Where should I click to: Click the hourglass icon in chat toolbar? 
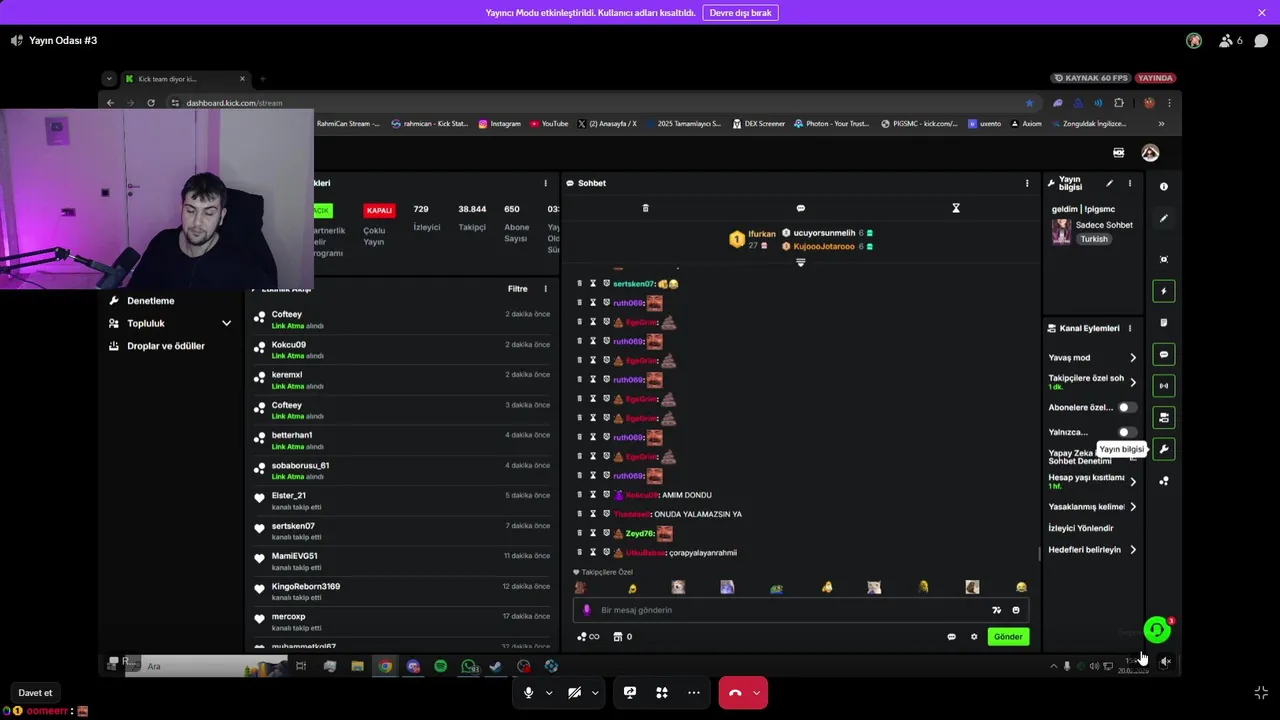(956, 208)
